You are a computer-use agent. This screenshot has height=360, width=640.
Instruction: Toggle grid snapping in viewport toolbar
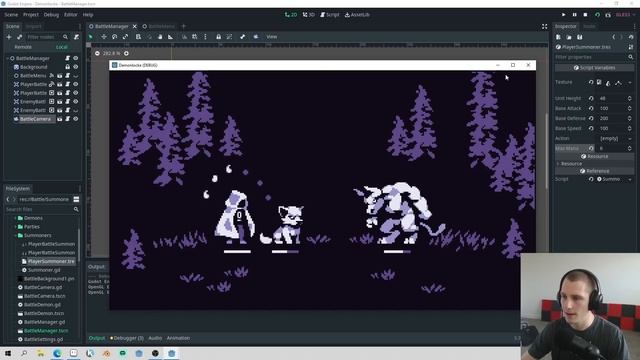click(x=195, y=37)
